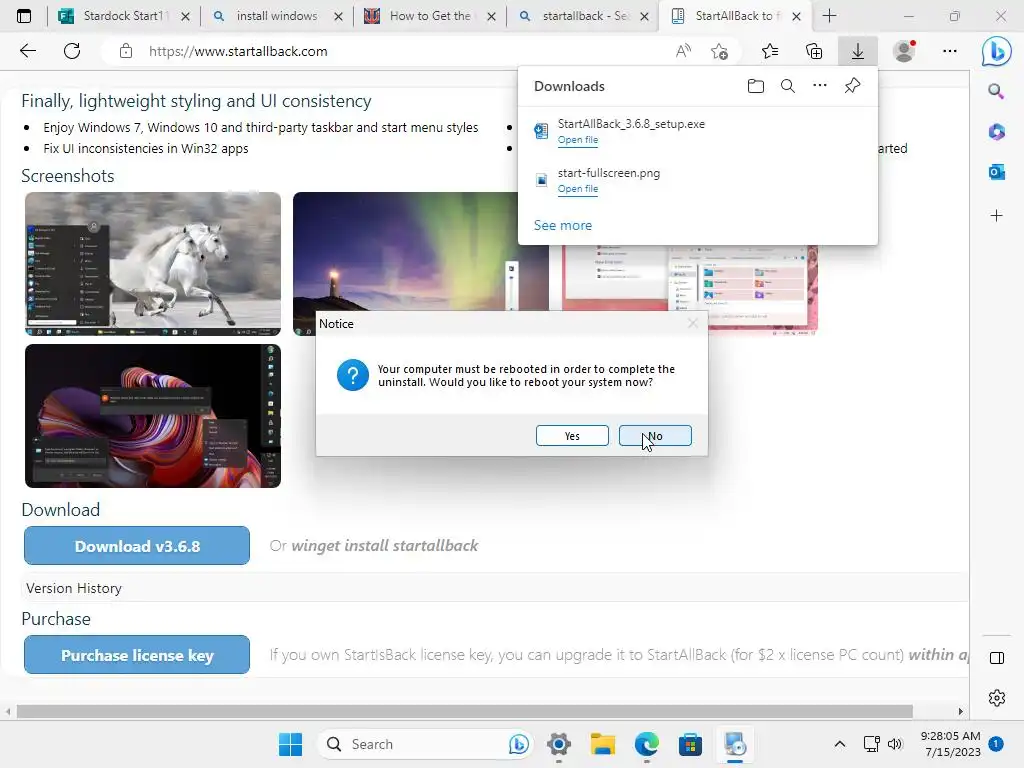Image resolution: width=1024 pixels, height=768 pixels.
Task: Open Microsoft Store from taskbar
Action: tap(690, 744)
